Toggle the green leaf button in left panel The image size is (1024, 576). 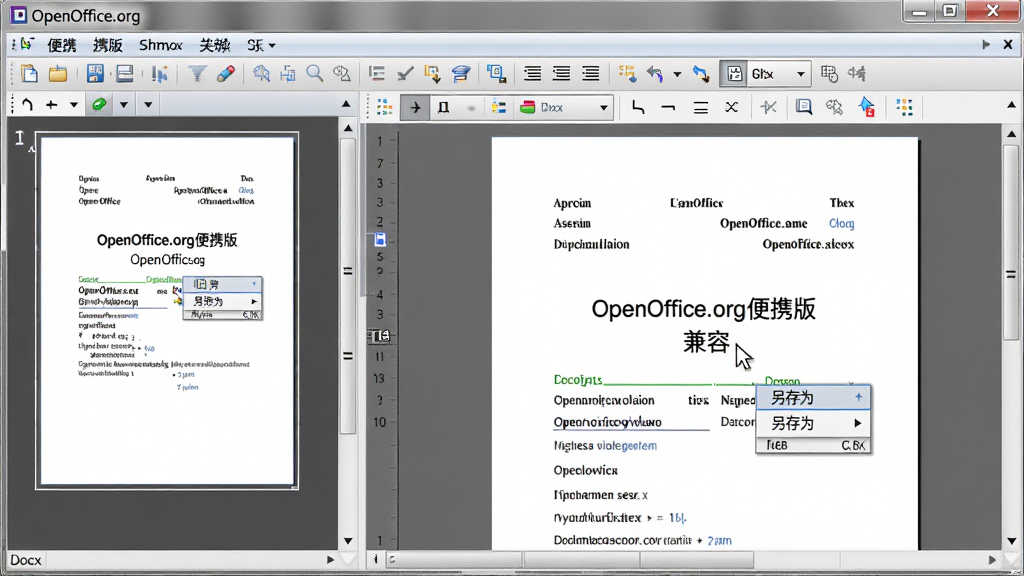(99, 104)
